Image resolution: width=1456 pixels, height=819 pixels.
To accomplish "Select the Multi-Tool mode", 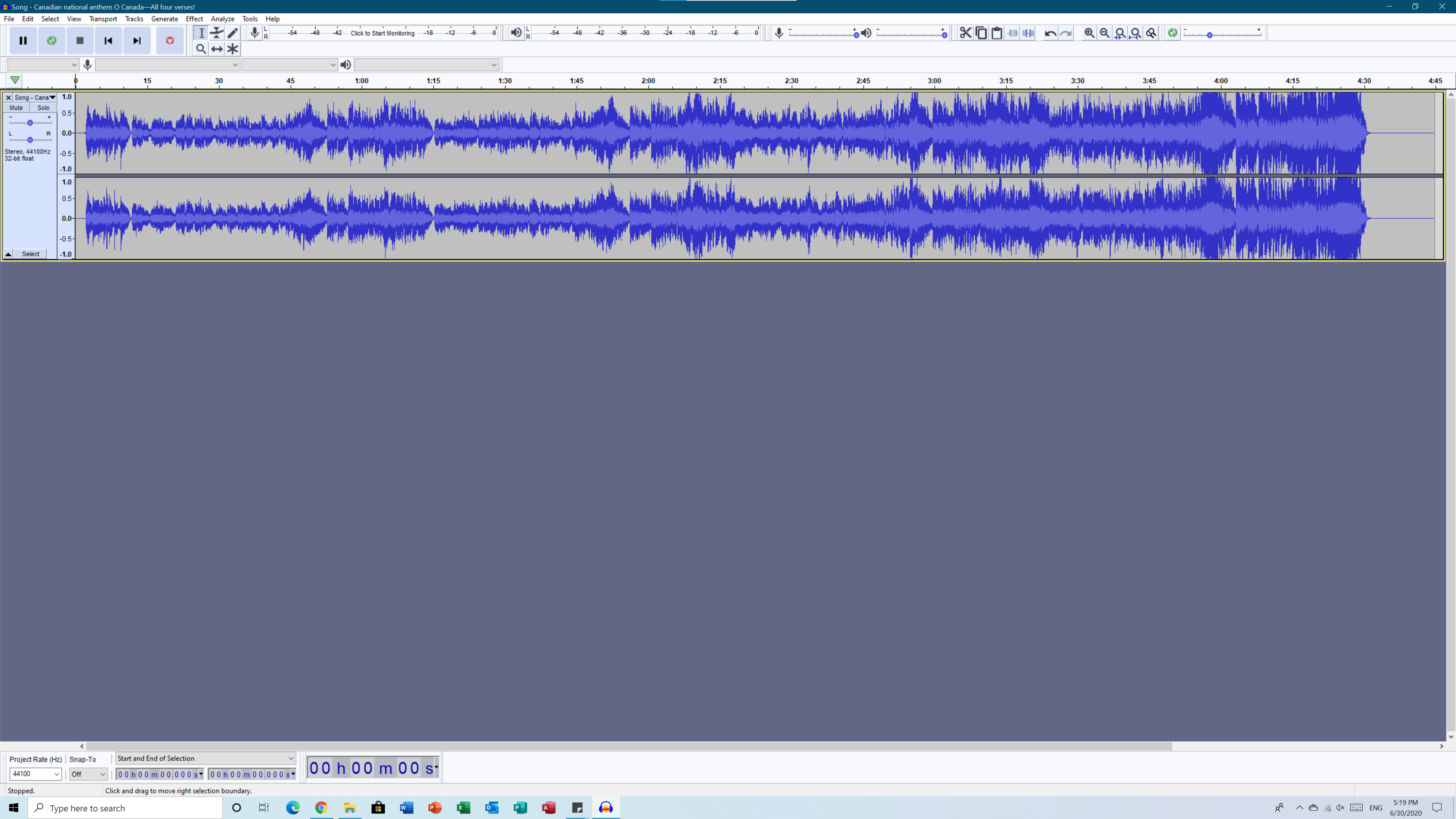I will (x=233, y=49).
